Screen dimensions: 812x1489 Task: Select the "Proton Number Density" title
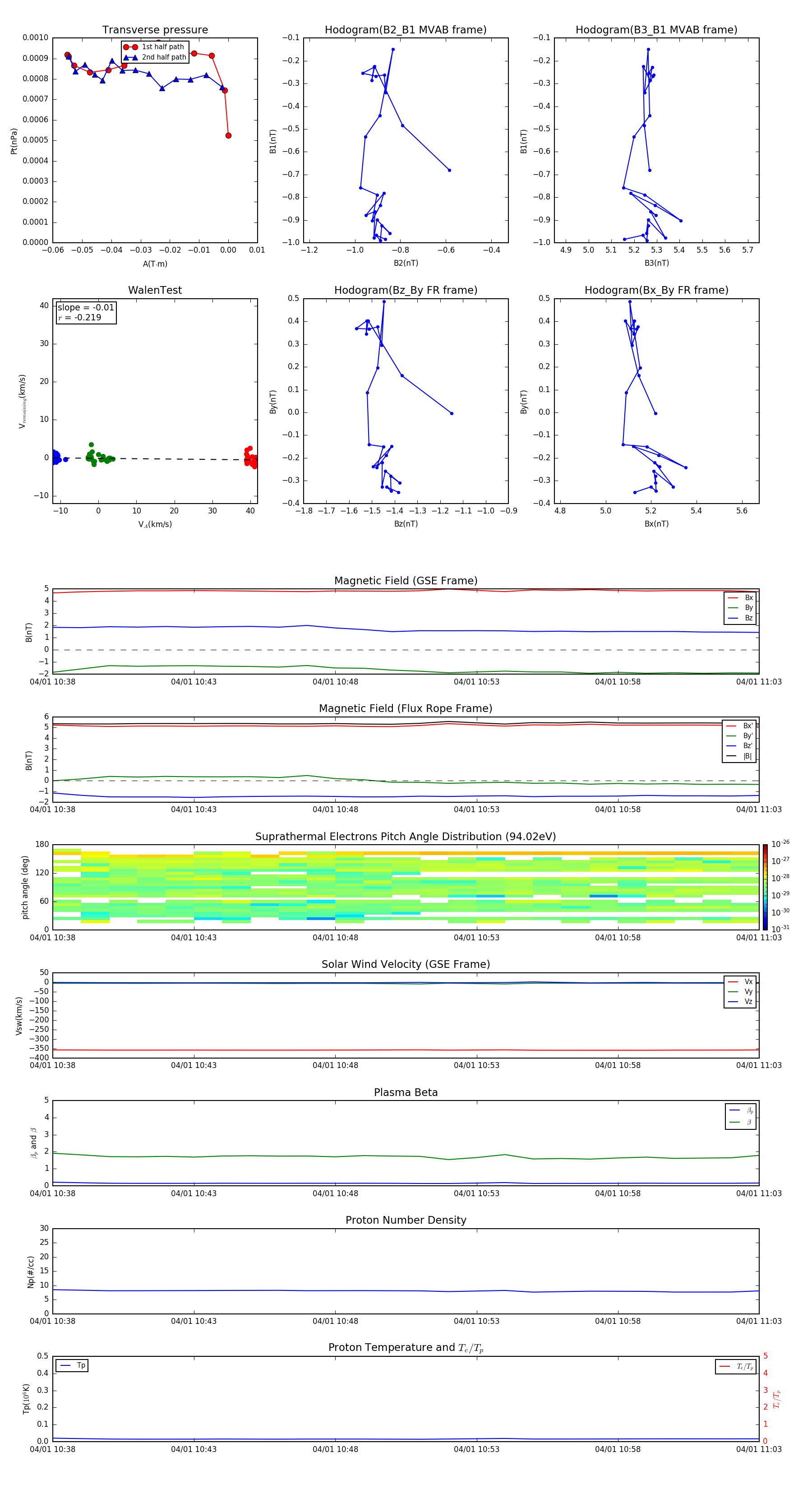(x=406, y=1220)
